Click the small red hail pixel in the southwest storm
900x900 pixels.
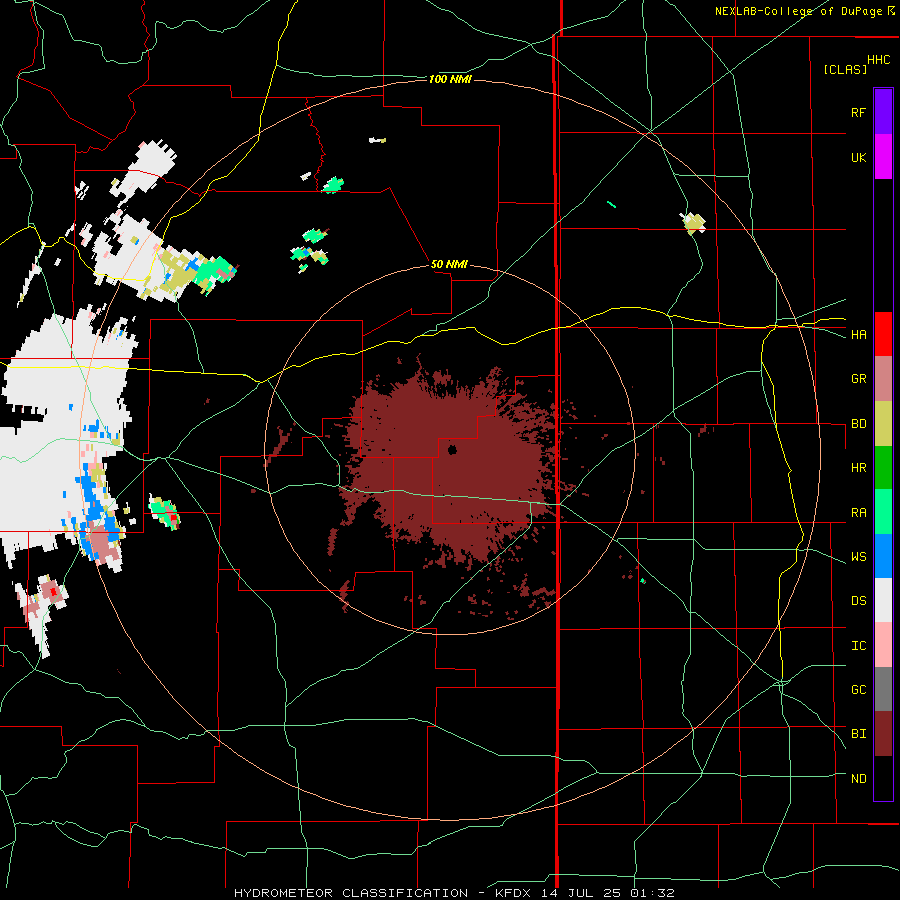(x=55, y=591)
